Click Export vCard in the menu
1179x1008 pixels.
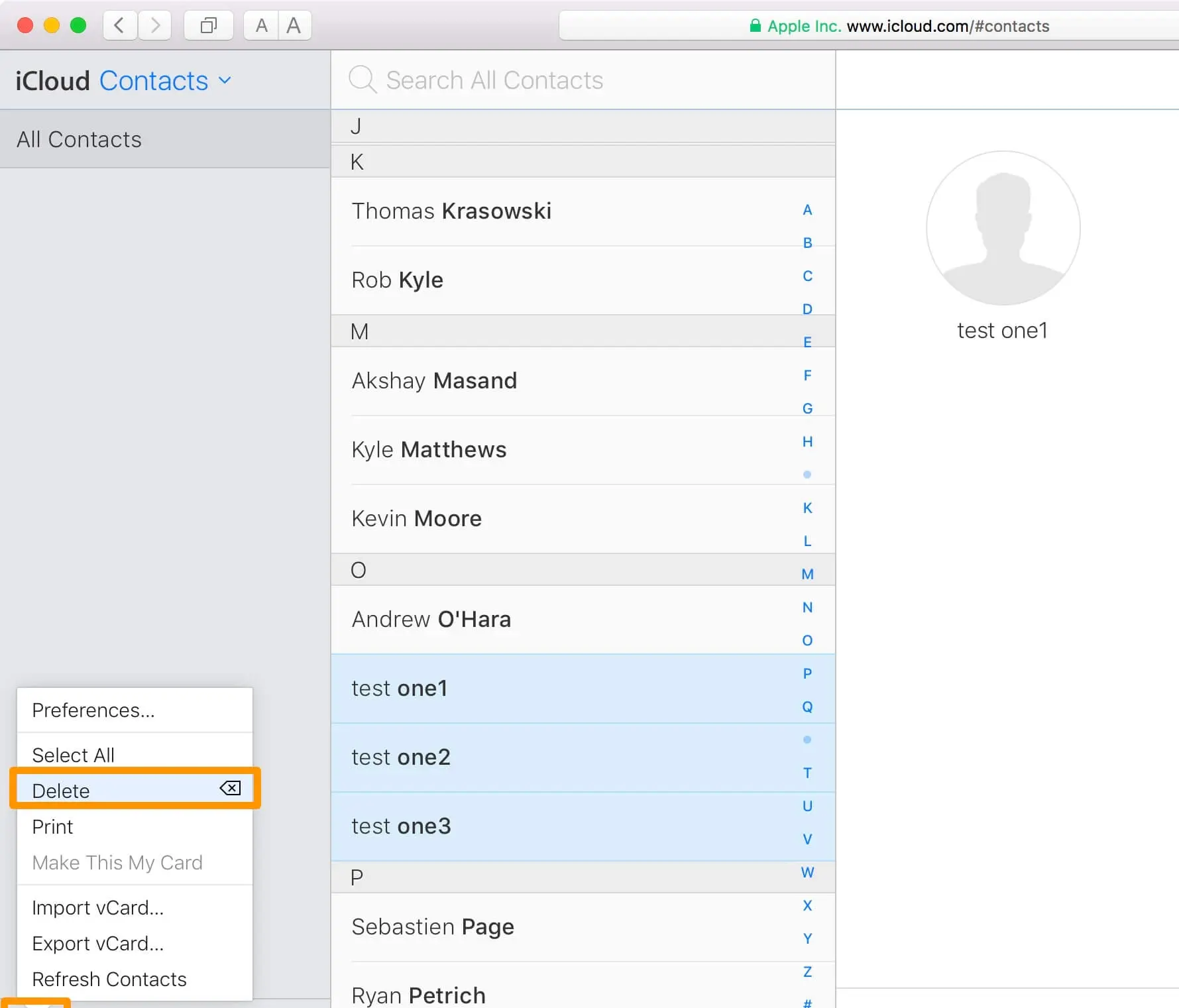point(98,944)
